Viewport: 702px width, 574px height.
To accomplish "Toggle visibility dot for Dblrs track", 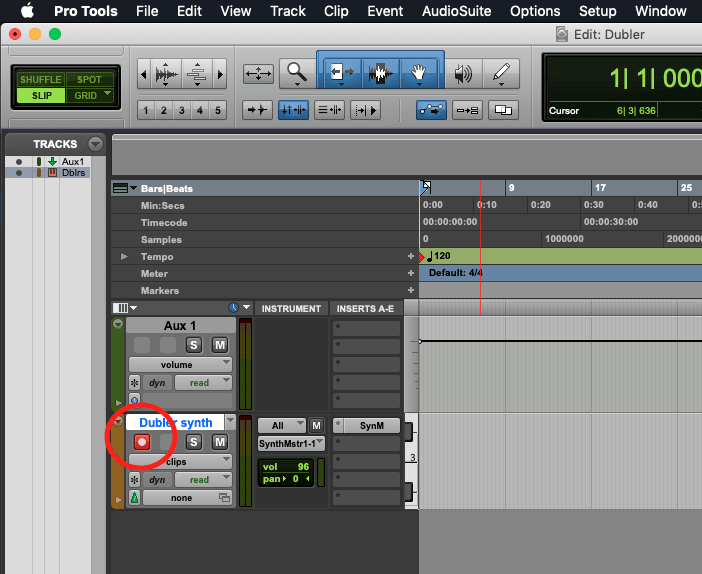I will click(19, 173).
